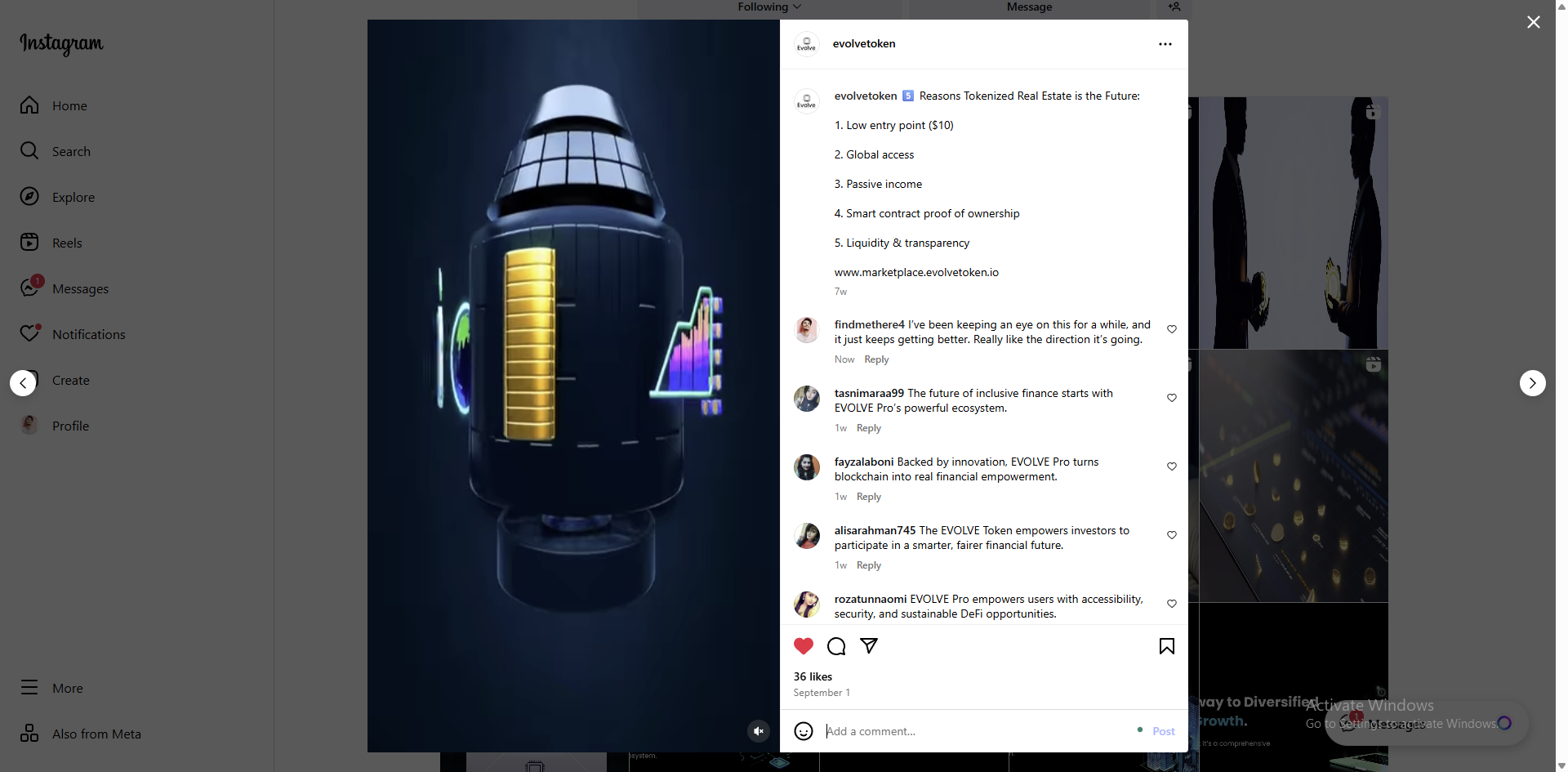Click the Instagram logo
This screenshot has width=1568, height=772.
point(61,43)
